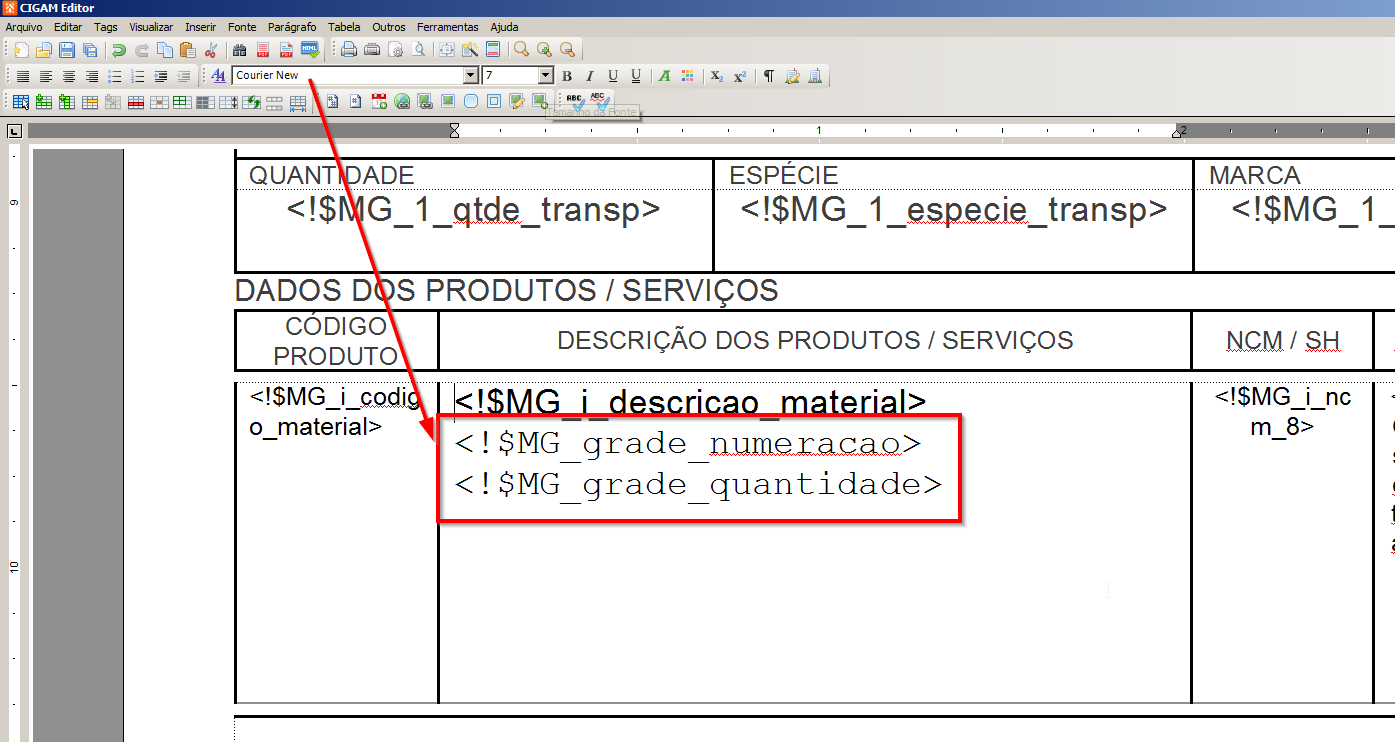Click the red delete table row icon
The width and height of the screenshot is (1395, 742).
(136, 101)
